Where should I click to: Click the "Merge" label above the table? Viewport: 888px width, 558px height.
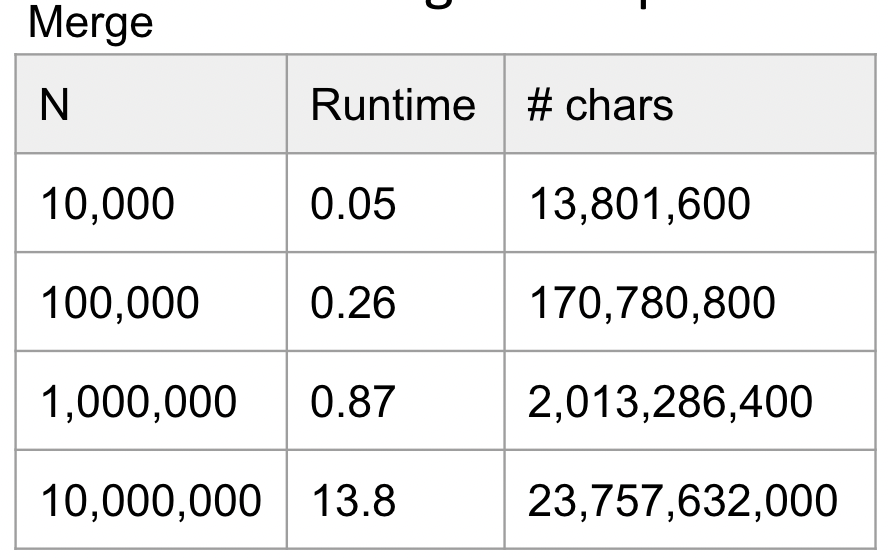[x=90, y=24]
